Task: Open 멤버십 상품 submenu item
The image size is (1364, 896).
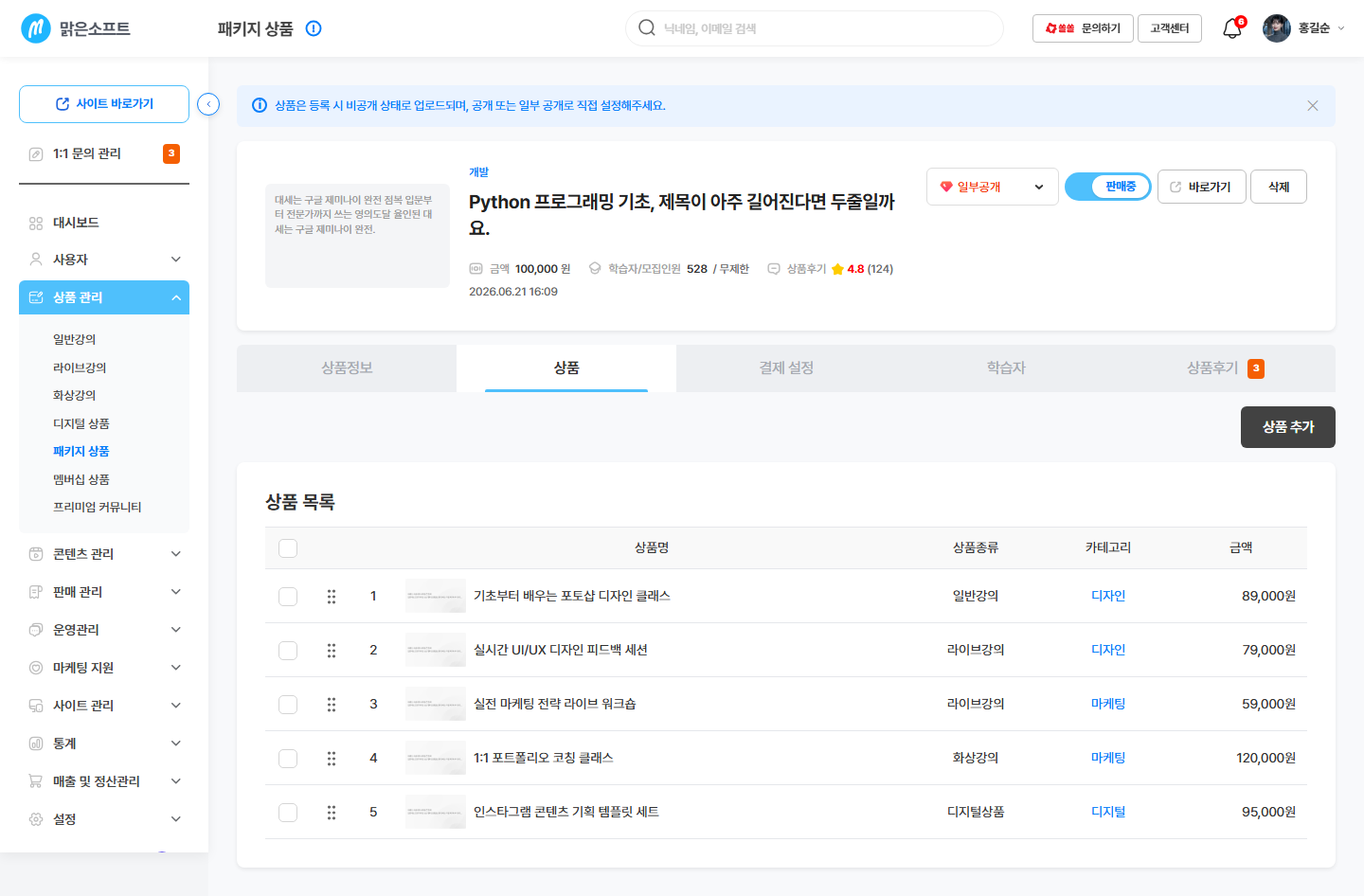Action: pyautogui.click(x=81, y=479)
